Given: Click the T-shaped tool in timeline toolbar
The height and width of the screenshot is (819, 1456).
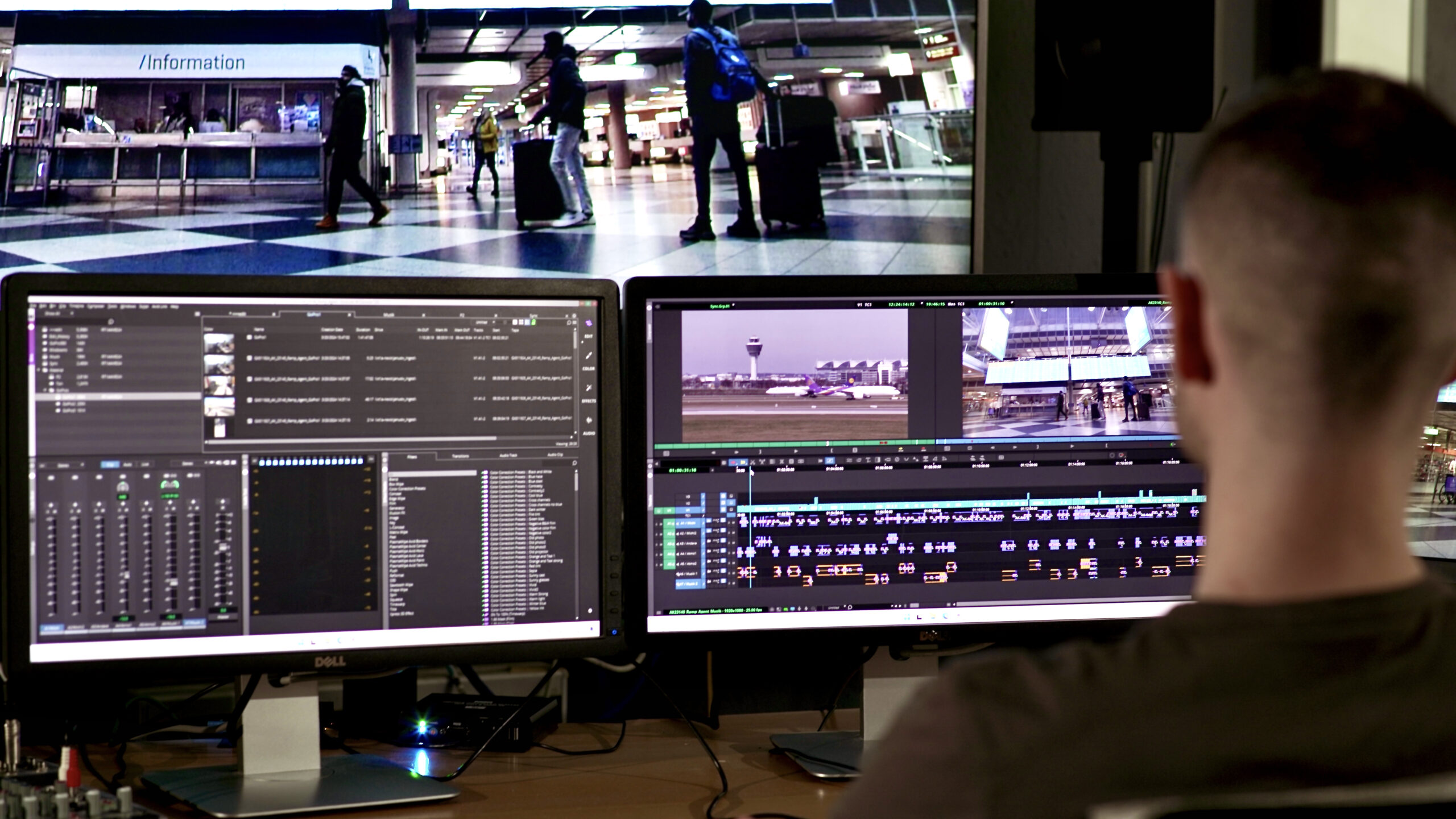Looking at the screenshot, I should click(x=868, y=460).
